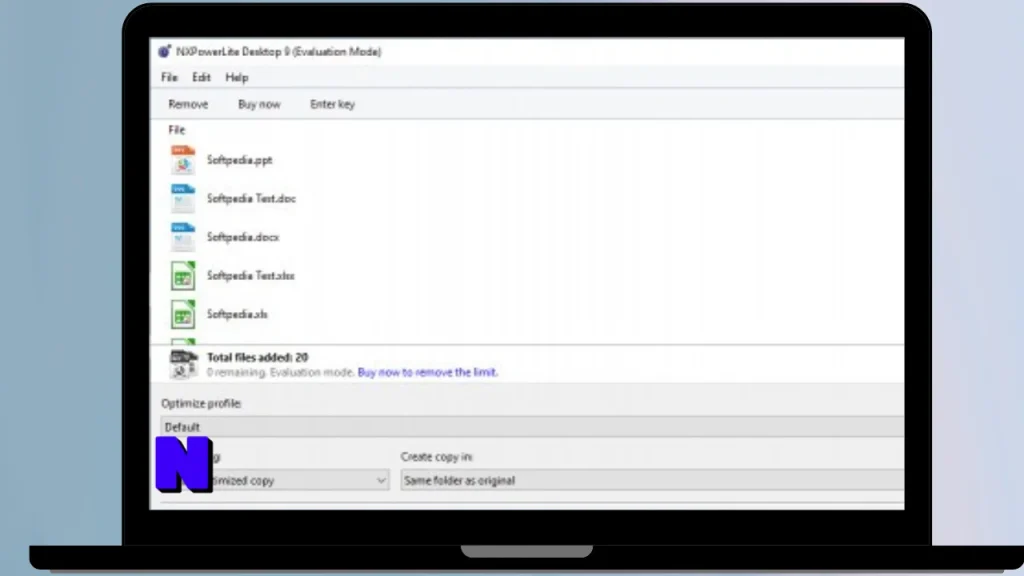Select the Softpedia.ppt file name
The width and height of the screenshot is (1024, 576).
(x=240, y=160)
